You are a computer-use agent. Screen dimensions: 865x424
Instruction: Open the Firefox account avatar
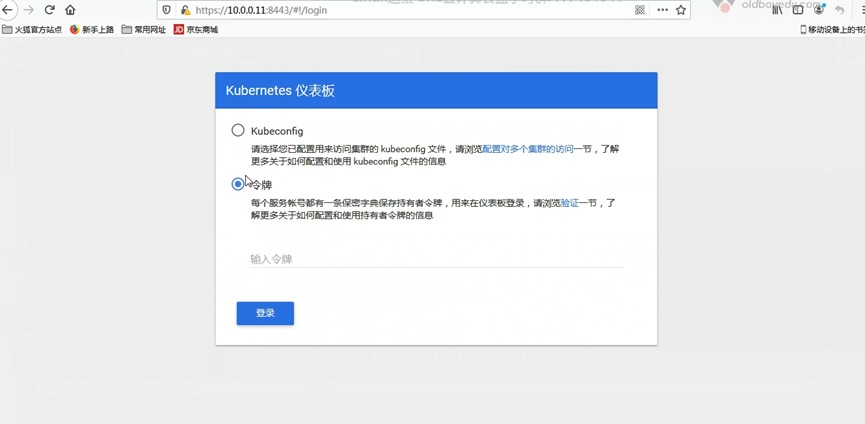[819, 10]
